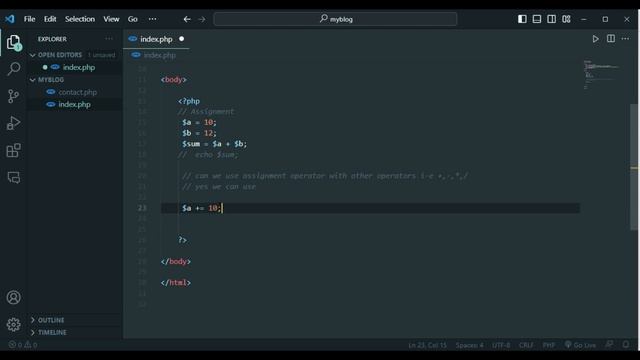Go forward with the right arrow
This screenshot has height=360, width=640.
pyautogui.click(x=202, y=19)
